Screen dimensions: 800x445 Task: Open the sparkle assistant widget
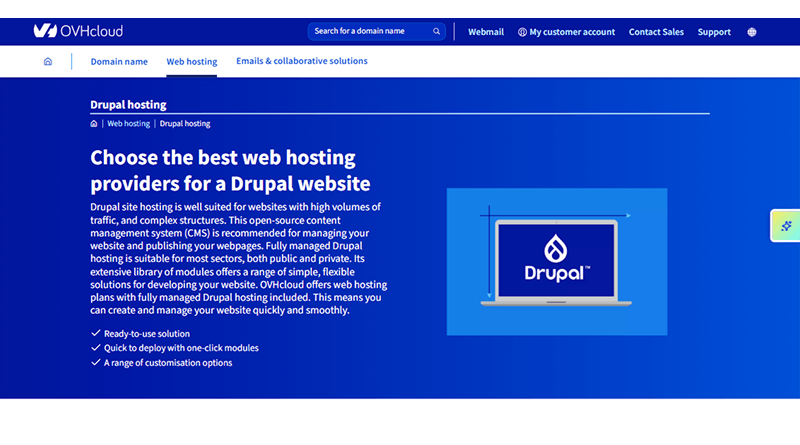coord(786,226)
